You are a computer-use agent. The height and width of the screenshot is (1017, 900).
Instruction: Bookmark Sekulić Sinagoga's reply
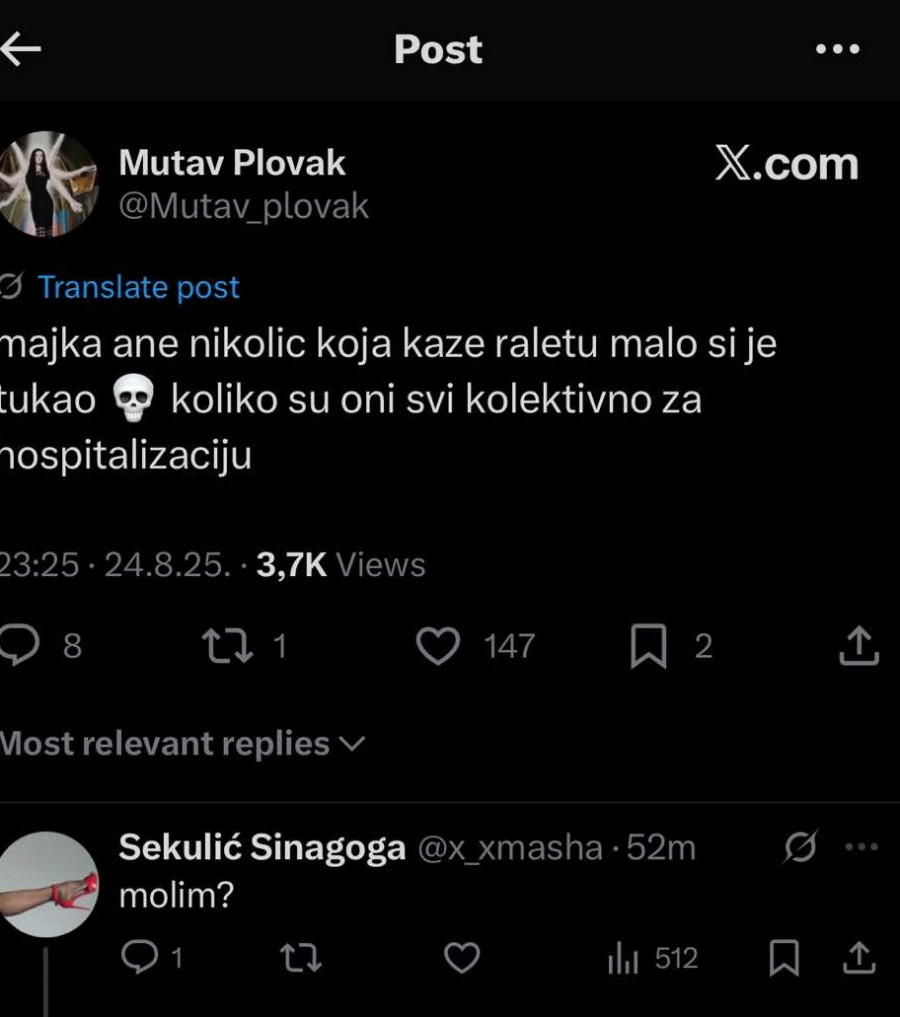pyautogui.click(x=785, y=959)
